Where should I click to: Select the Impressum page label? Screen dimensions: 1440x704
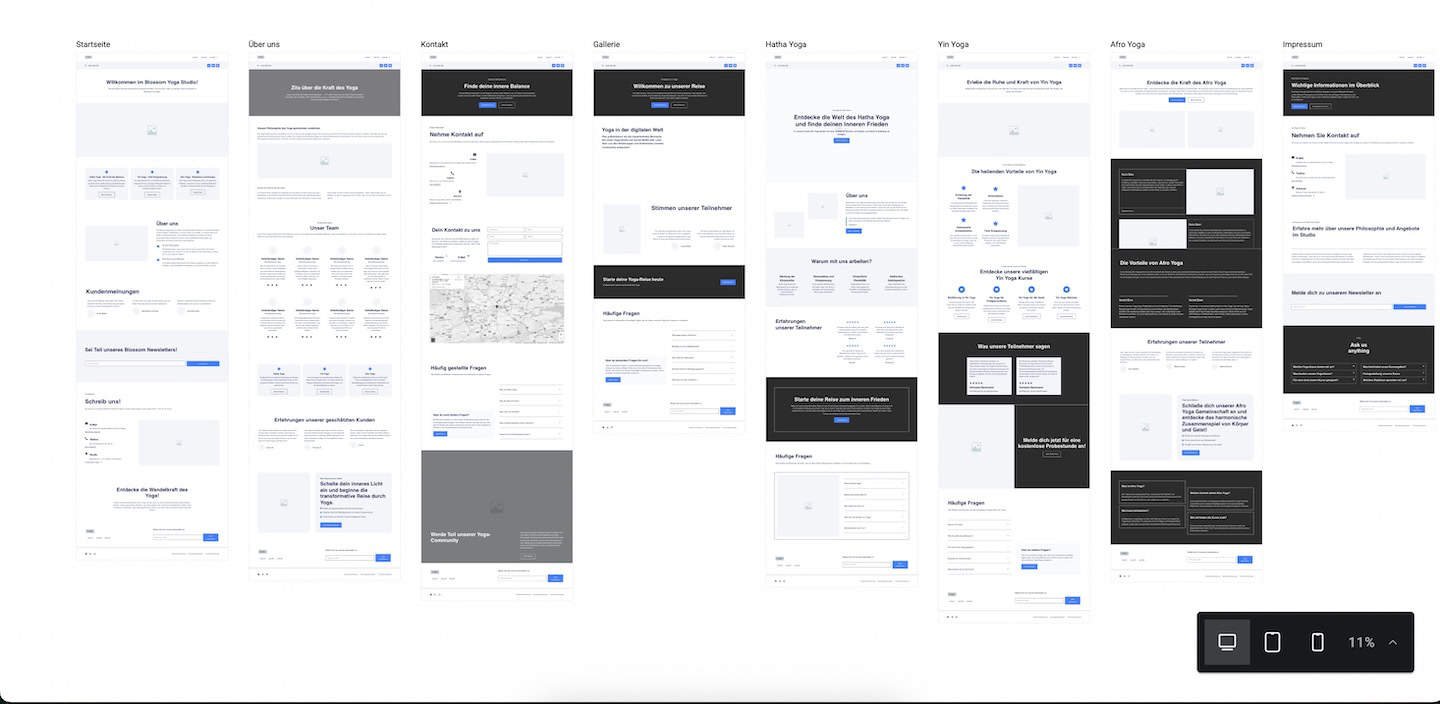pos(1302,45)
